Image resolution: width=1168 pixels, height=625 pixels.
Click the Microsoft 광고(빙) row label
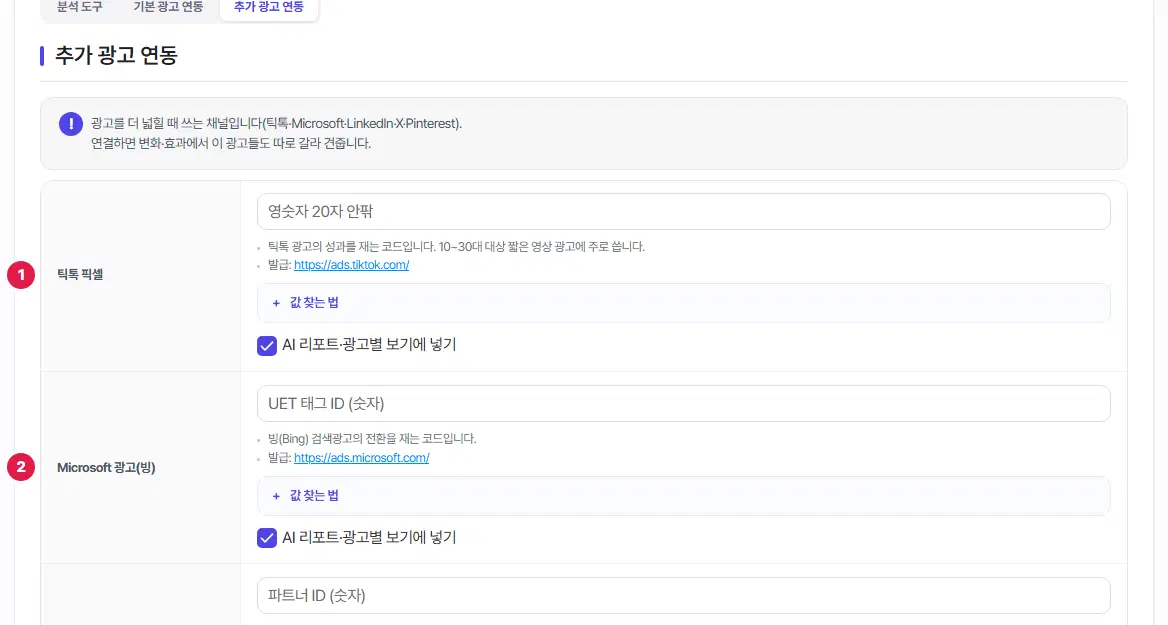click(x=106, y=468)
